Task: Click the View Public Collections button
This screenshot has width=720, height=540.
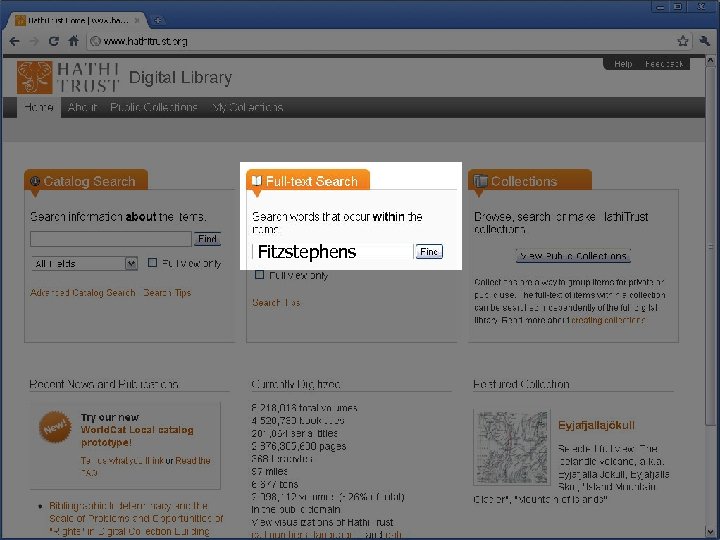Action: (x=573, y=256)
